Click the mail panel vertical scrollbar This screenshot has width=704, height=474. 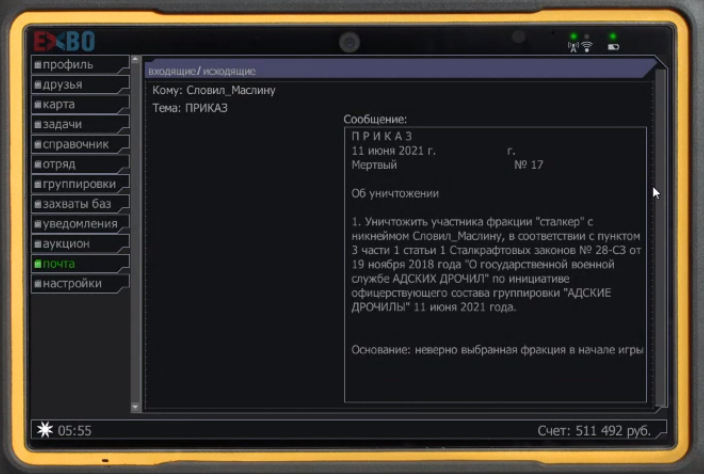coord(660,238)
